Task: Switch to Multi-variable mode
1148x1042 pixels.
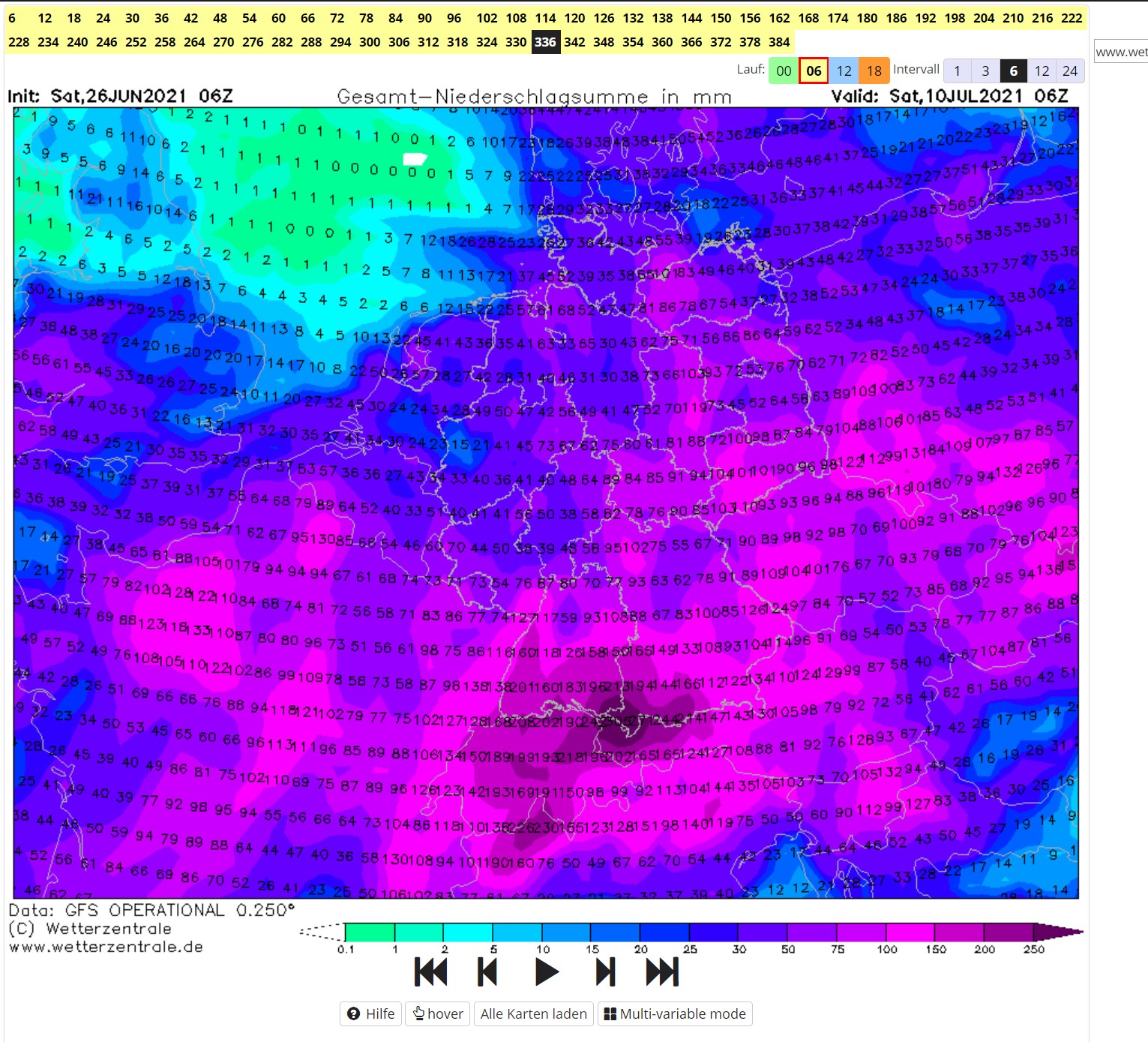Action: (x=674, y=1013)
